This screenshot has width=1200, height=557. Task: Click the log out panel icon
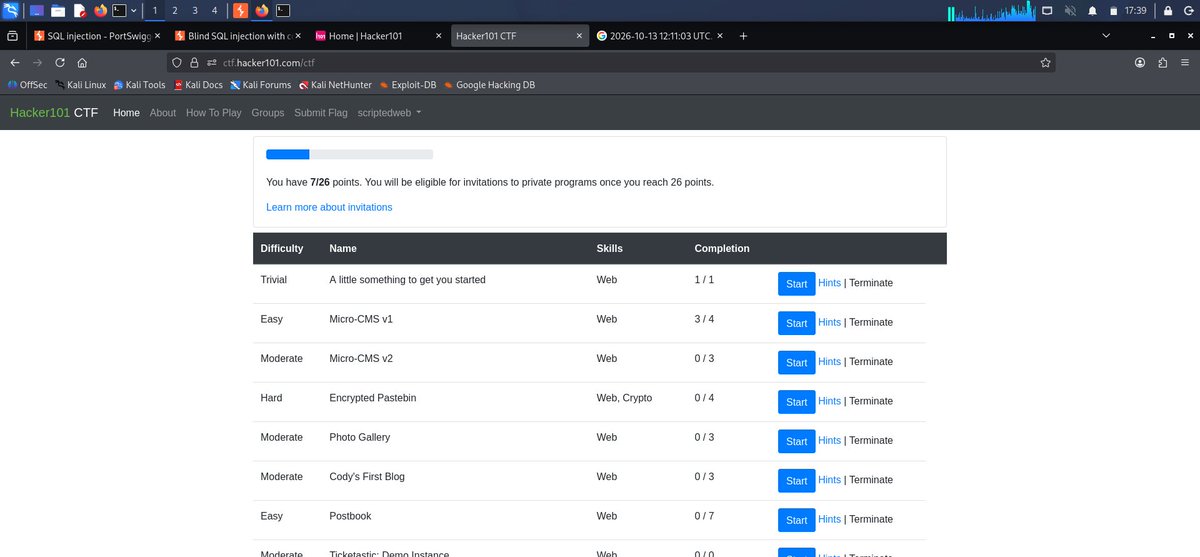1188,10
